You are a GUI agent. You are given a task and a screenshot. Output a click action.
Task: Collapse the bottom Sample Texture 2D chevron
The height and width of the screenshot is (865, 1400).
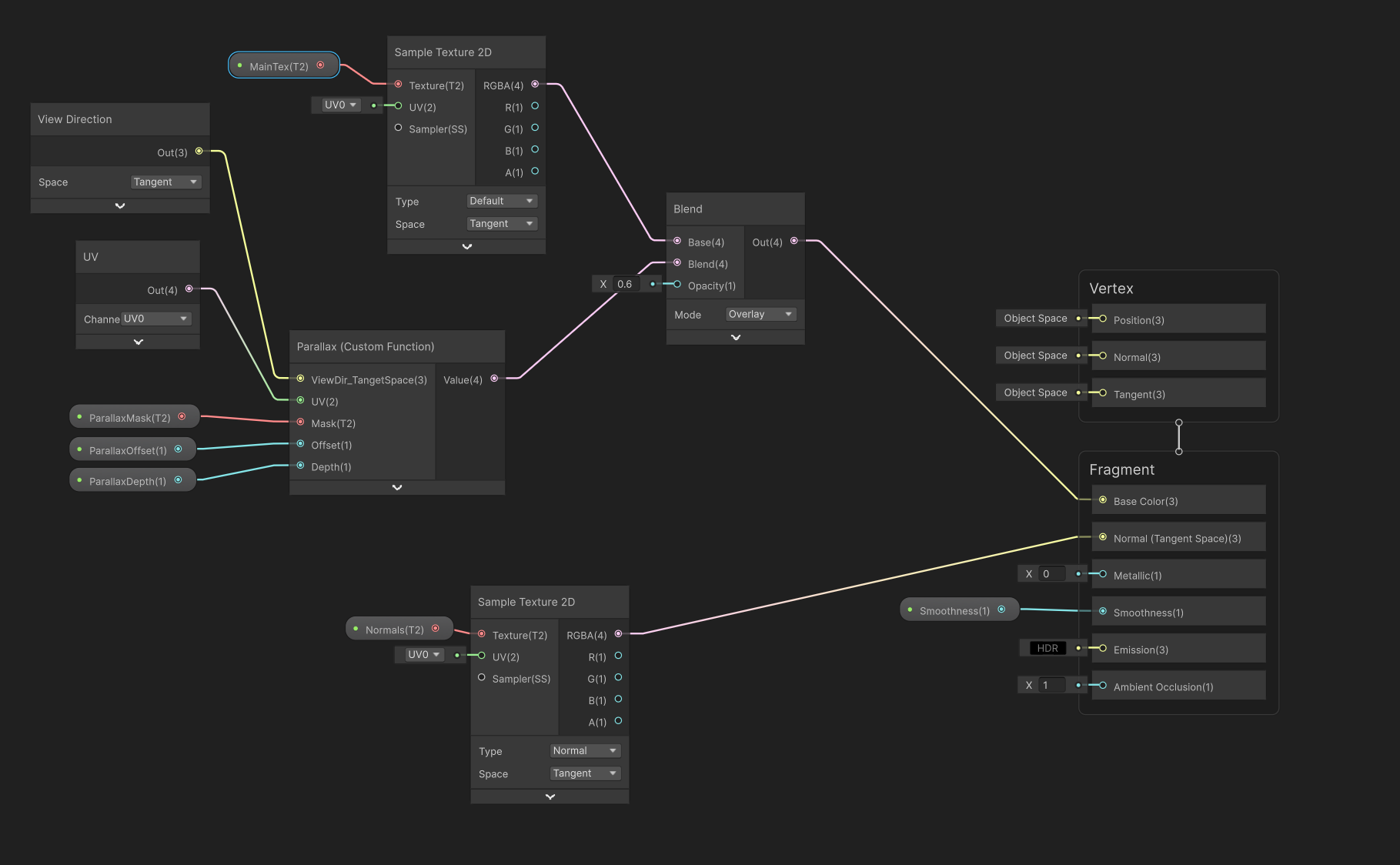coord(550,797)
